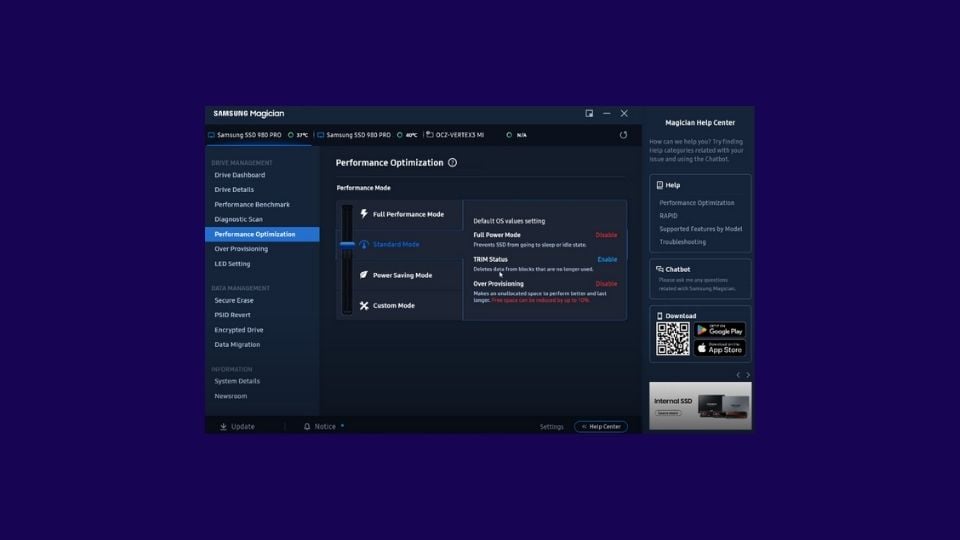Open the Troubleshooting help link
The height and width of the screenshot is (540, 960).
(682, 242)
